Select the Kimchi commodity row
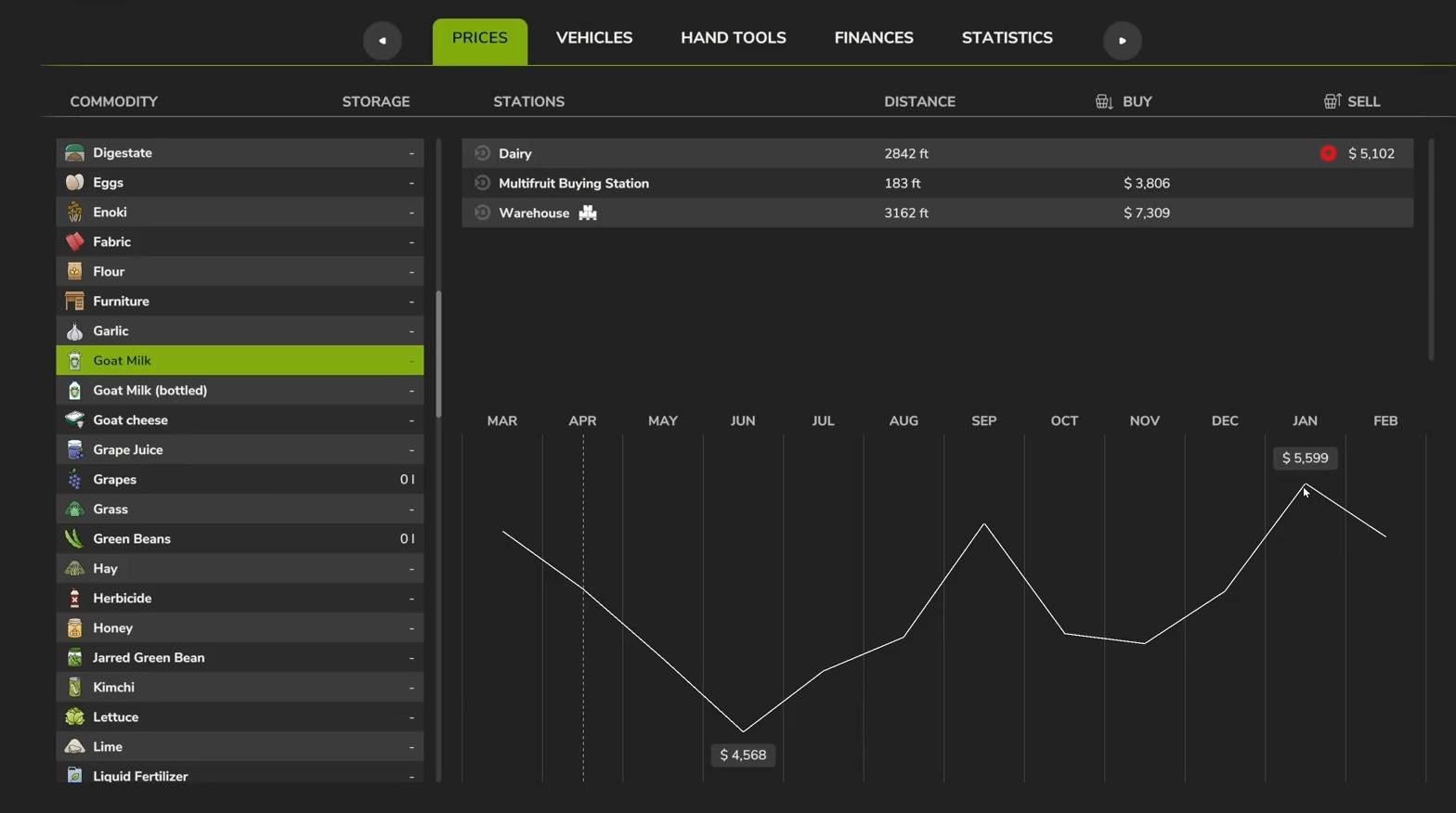This screenshot has width=1456, height=813. (x=240, y=688)
